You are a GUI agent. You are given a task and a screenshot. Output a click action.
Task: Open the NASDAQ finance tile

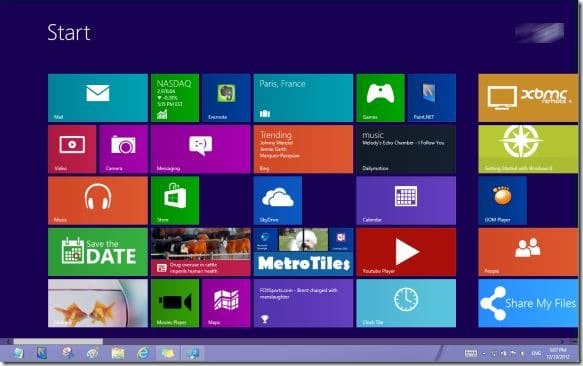click(x=175, y=98)
